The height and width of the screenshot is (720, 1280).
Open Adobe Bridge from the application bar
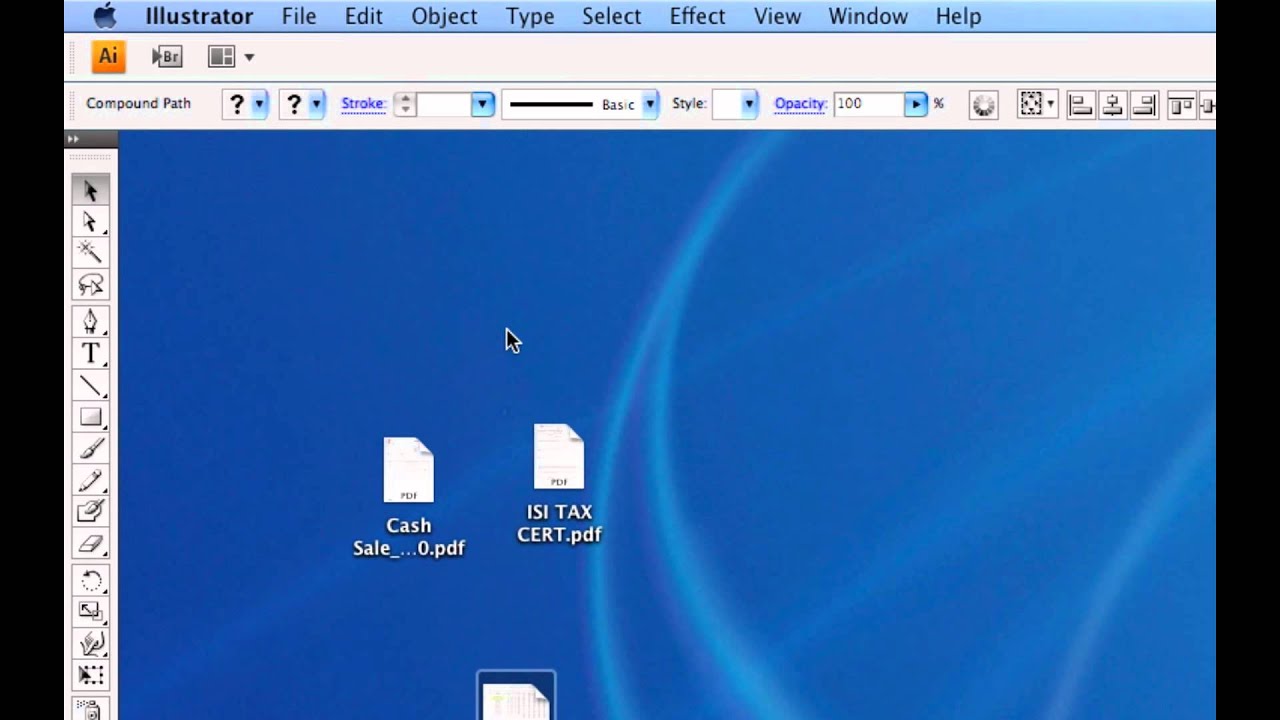(x=167, y=57)
